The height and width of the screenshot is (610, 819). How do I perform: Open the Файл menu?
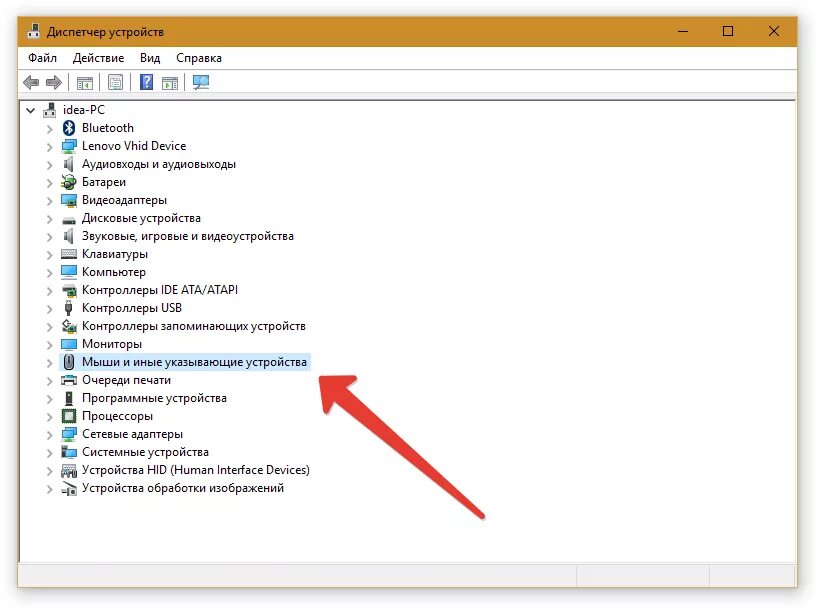click(x=42, y=58)
